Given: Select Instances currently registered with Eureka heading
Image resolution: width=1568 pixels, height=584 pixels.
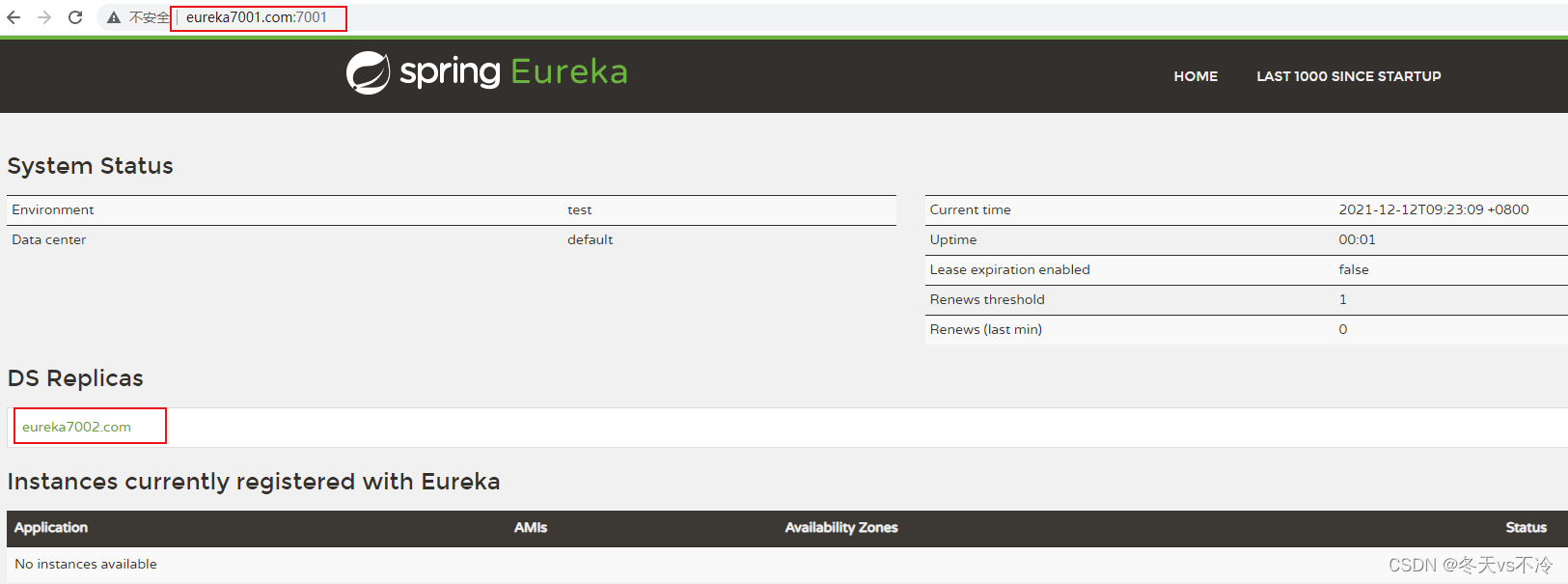Looking at the screenshot, I should (254, 482).
